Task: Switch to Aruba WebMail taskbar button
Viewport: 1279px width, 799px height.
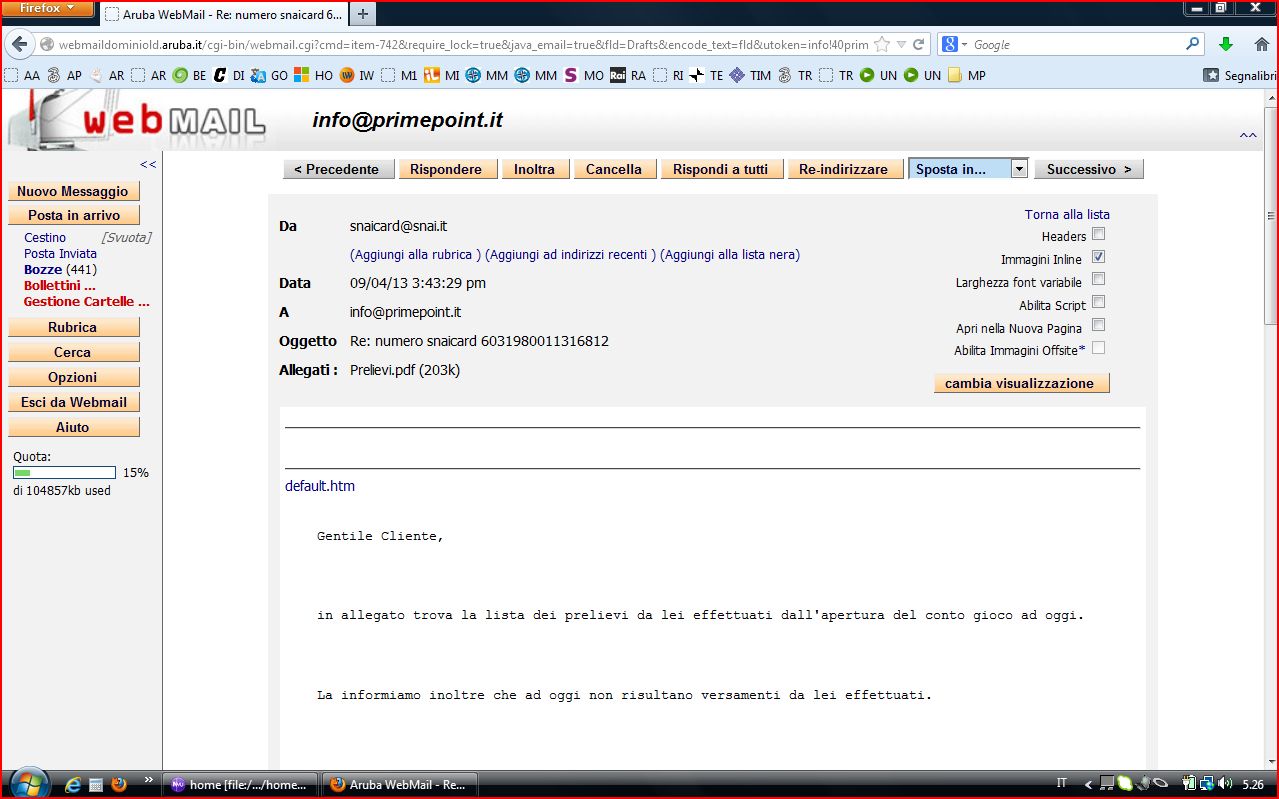Action: tap(400, 785)
